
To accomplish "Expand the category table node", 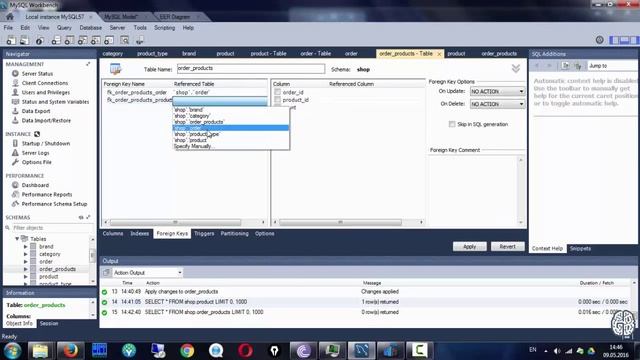I will click(25, 254).
